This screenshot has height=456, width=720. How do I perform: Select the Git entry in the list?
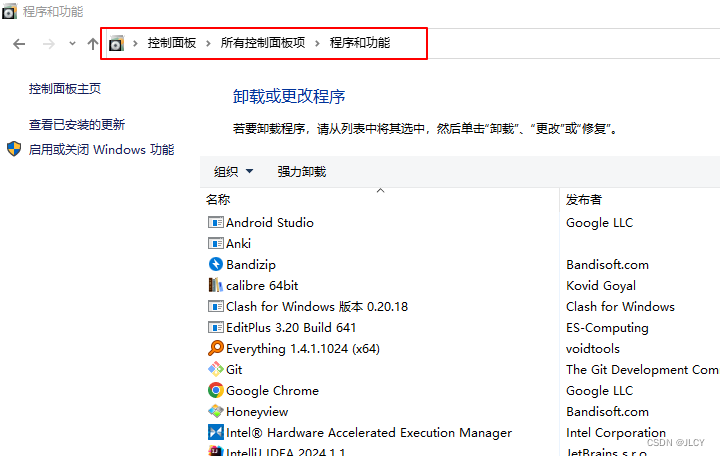tap(234, 370)
